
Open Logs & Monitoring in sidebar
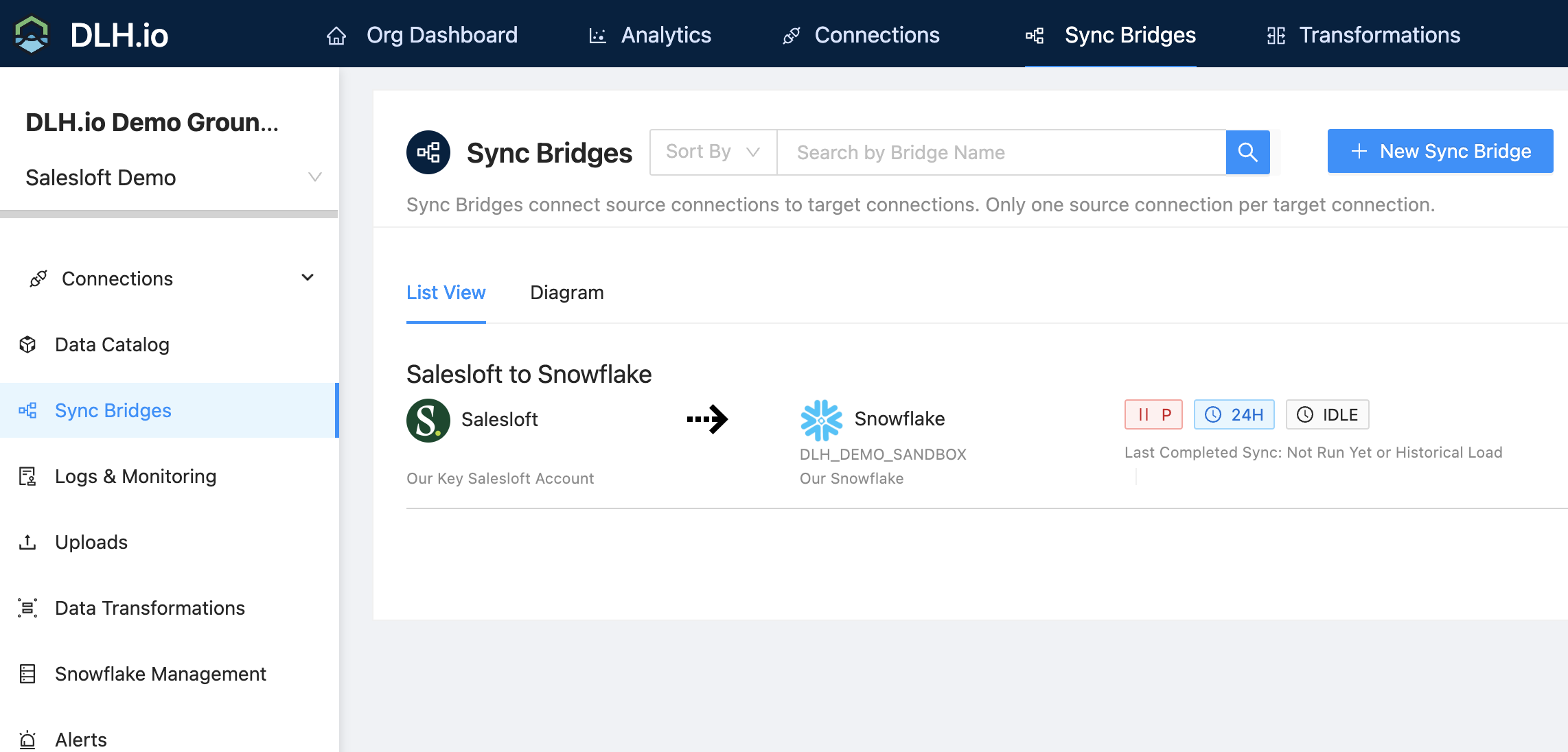point(135,476)
